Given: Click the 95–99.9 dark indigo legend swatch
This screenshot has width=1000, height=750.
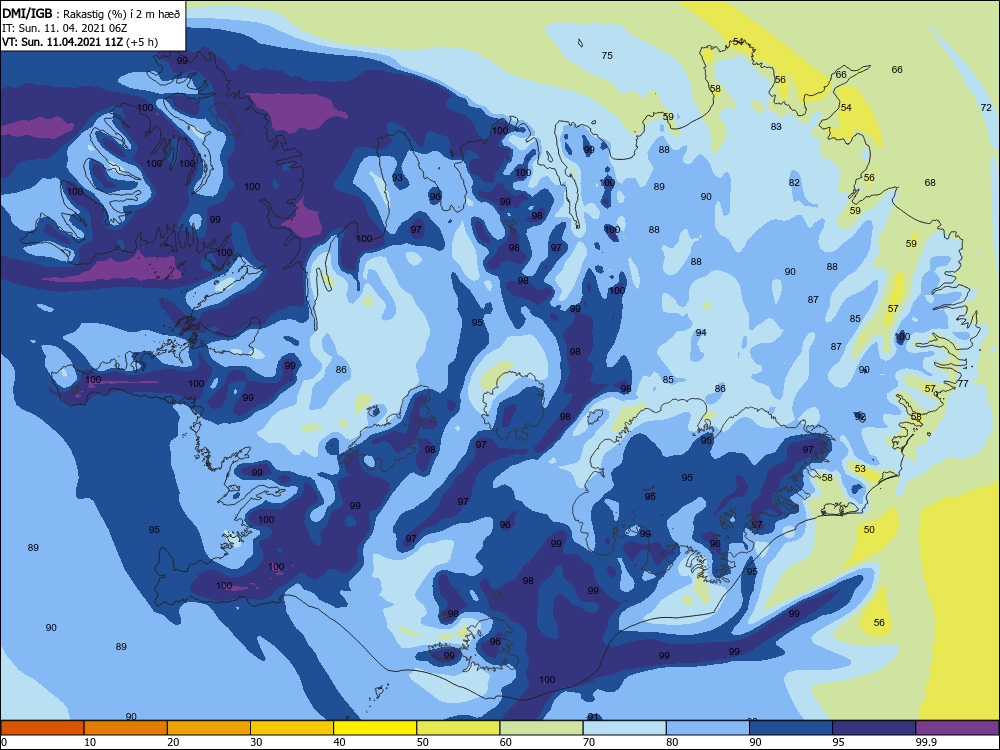Looking at the screenshot, I should (x=874, y=728).
